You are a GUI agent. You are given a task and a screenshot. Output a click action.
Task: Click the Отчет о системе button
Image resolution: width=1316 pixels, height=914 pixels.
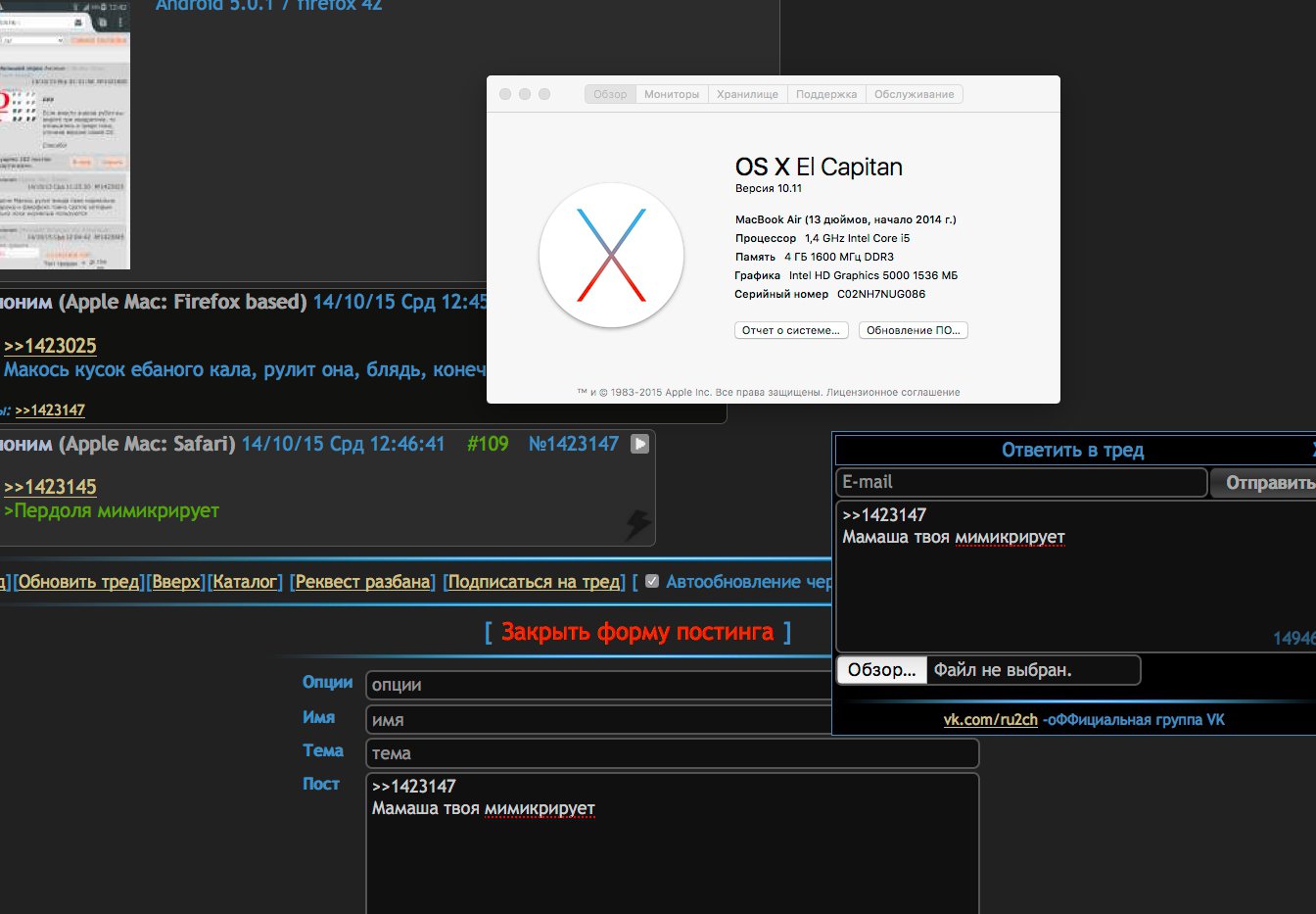click(x=791, y=330)
